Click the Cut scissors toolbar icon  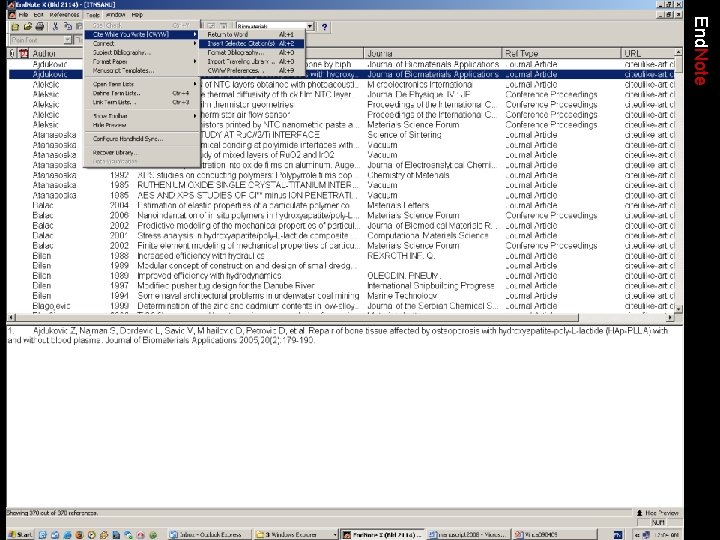tap(55, 27)
